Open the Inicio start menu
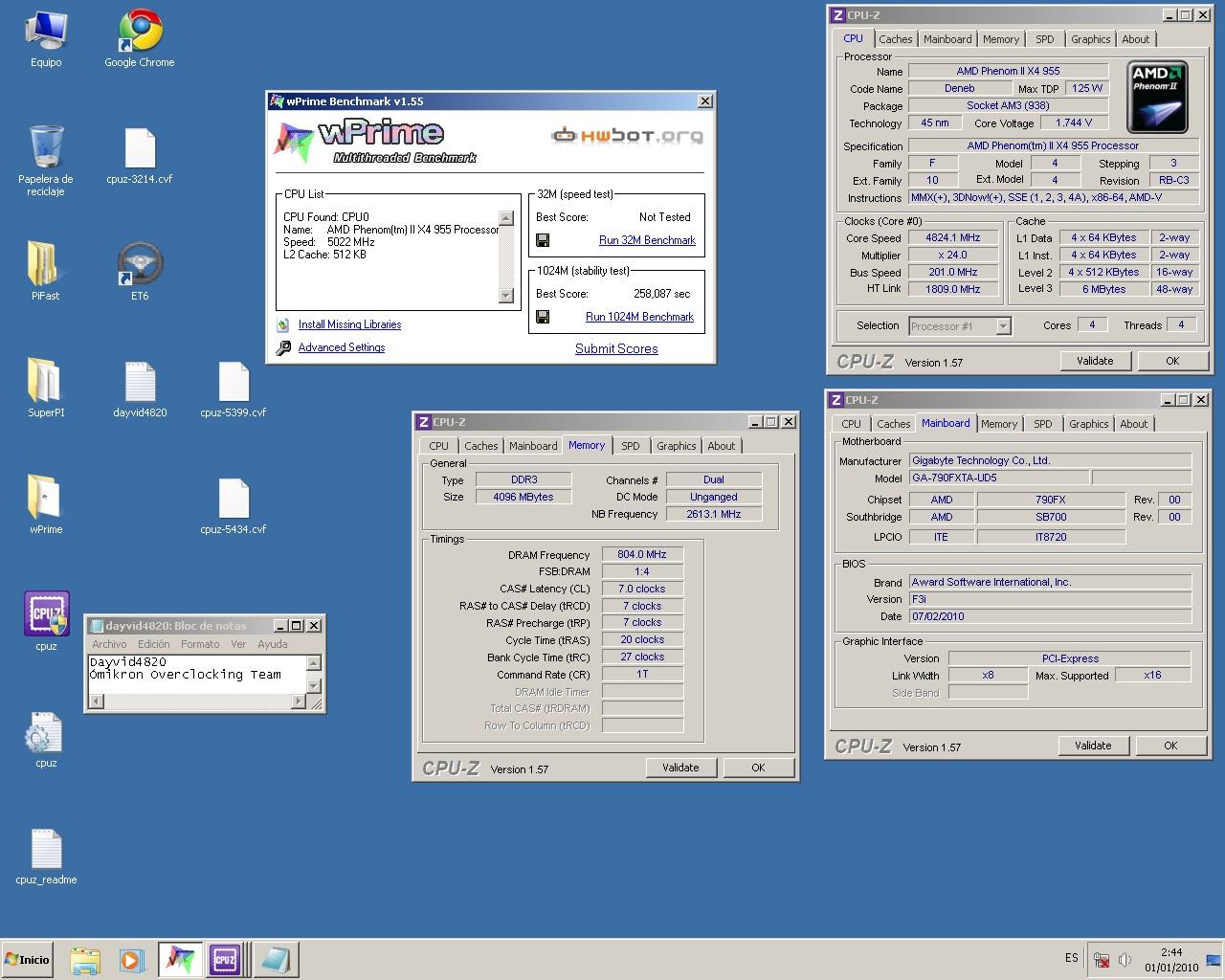Screen dimensions: 1225x980 tap(27, 960)
